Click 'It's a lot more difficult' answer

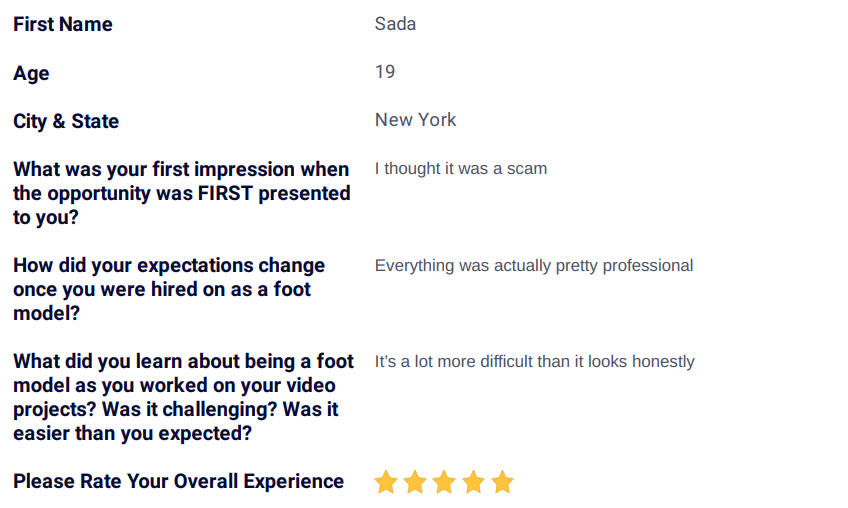pos(534,361)
